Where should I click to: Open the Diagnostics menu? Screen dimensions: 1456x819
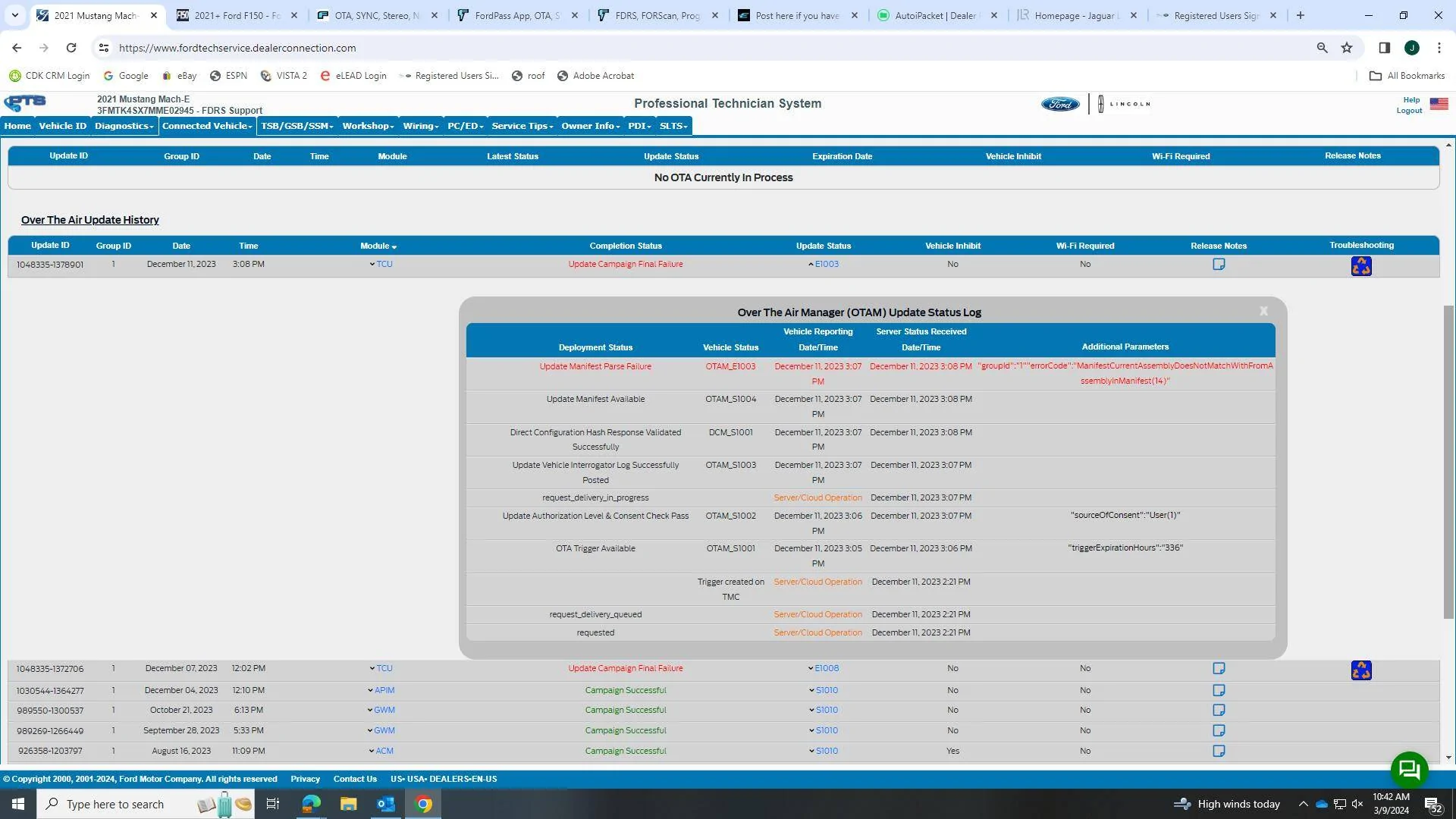tap(124, 126)
